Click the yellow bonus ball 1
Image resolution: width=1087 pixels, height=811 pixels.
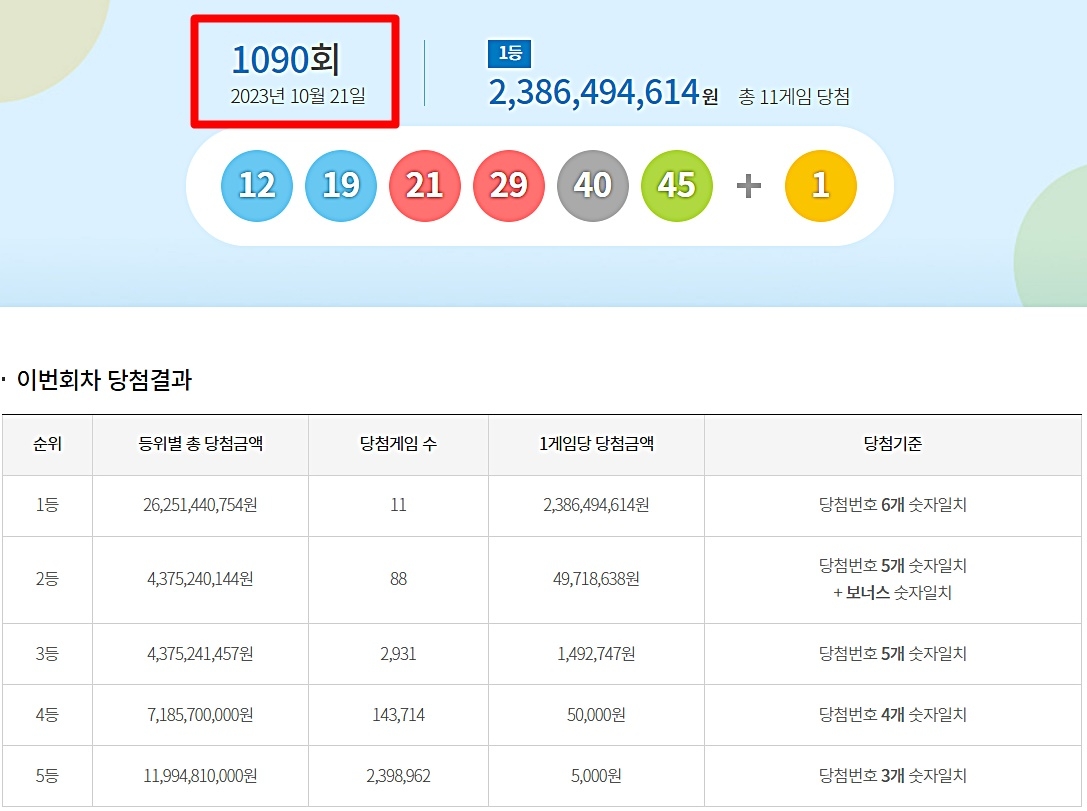820,186
